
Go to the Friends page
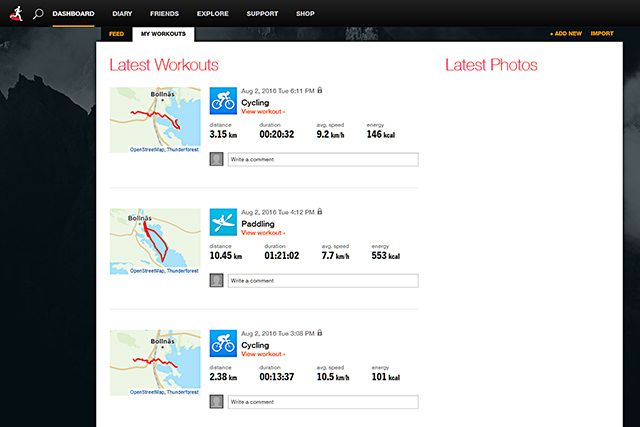click(x=165, y=14)
